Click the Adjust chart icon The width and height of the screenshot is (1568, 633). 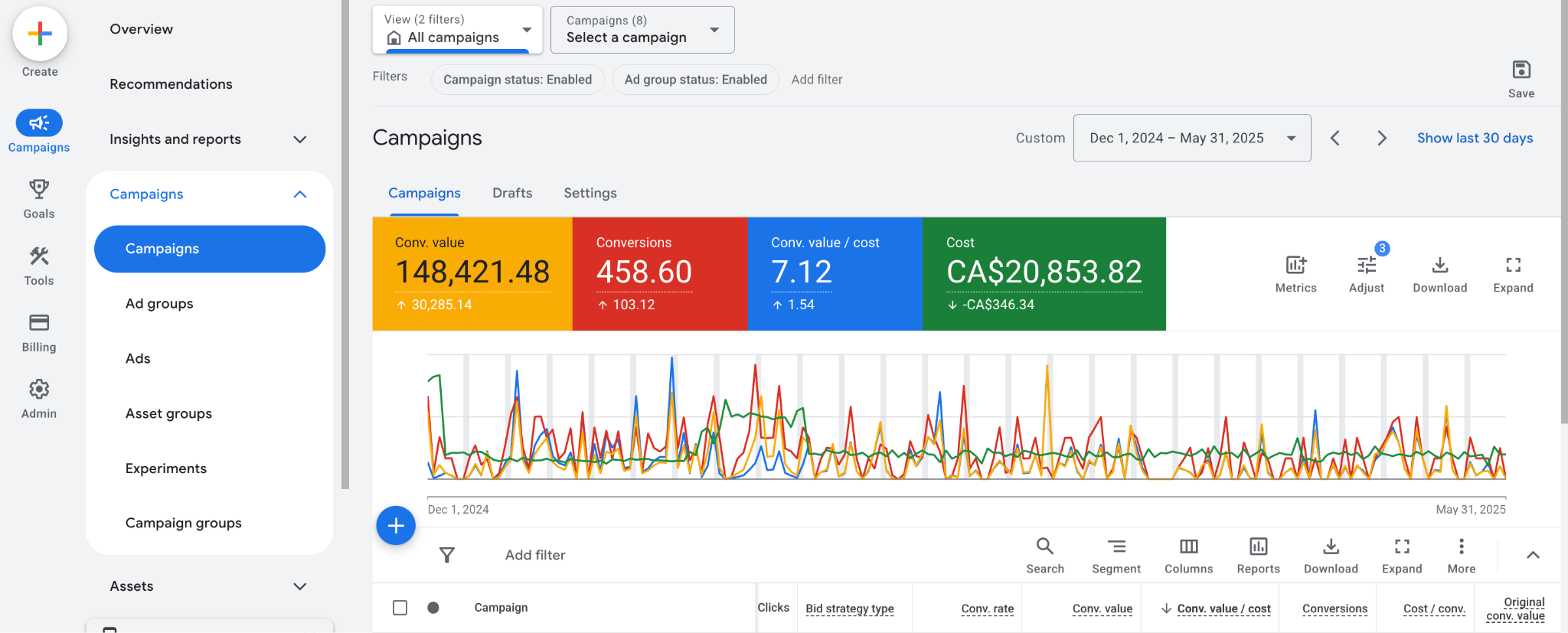[x=1366, y=266]
